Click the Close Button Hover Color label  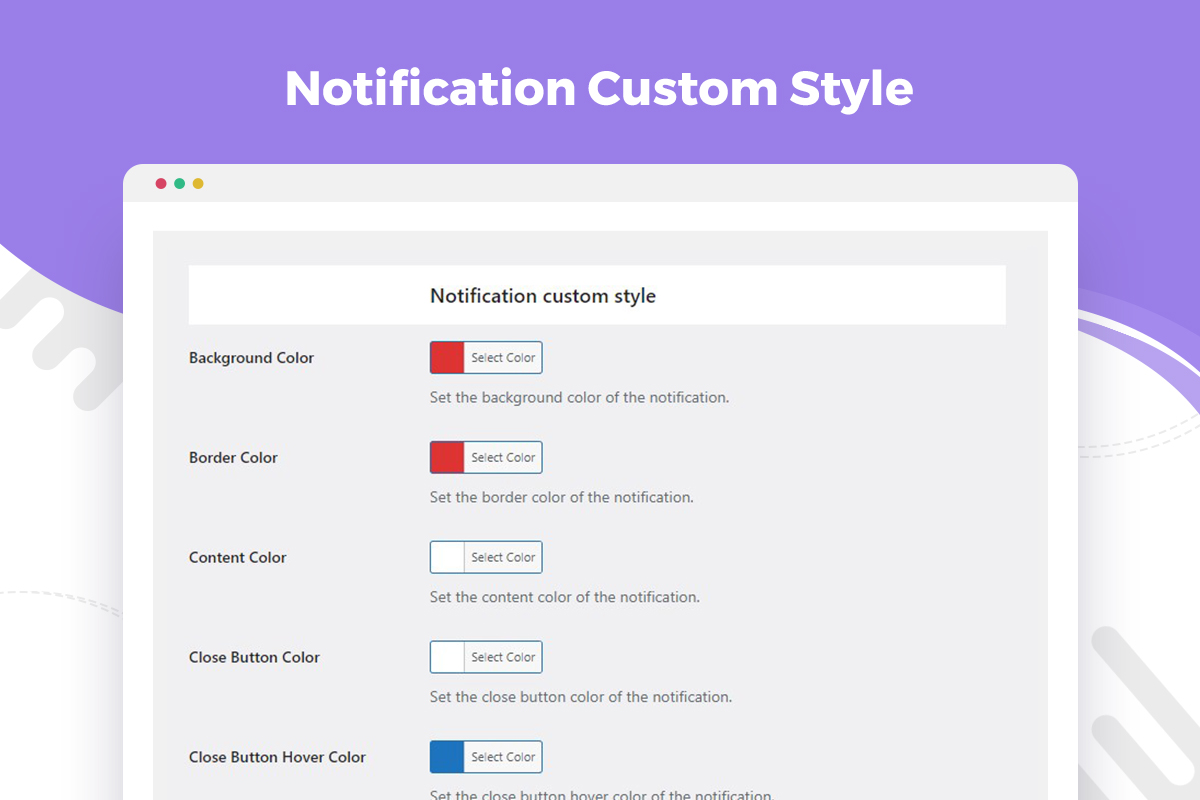(277, 757)
